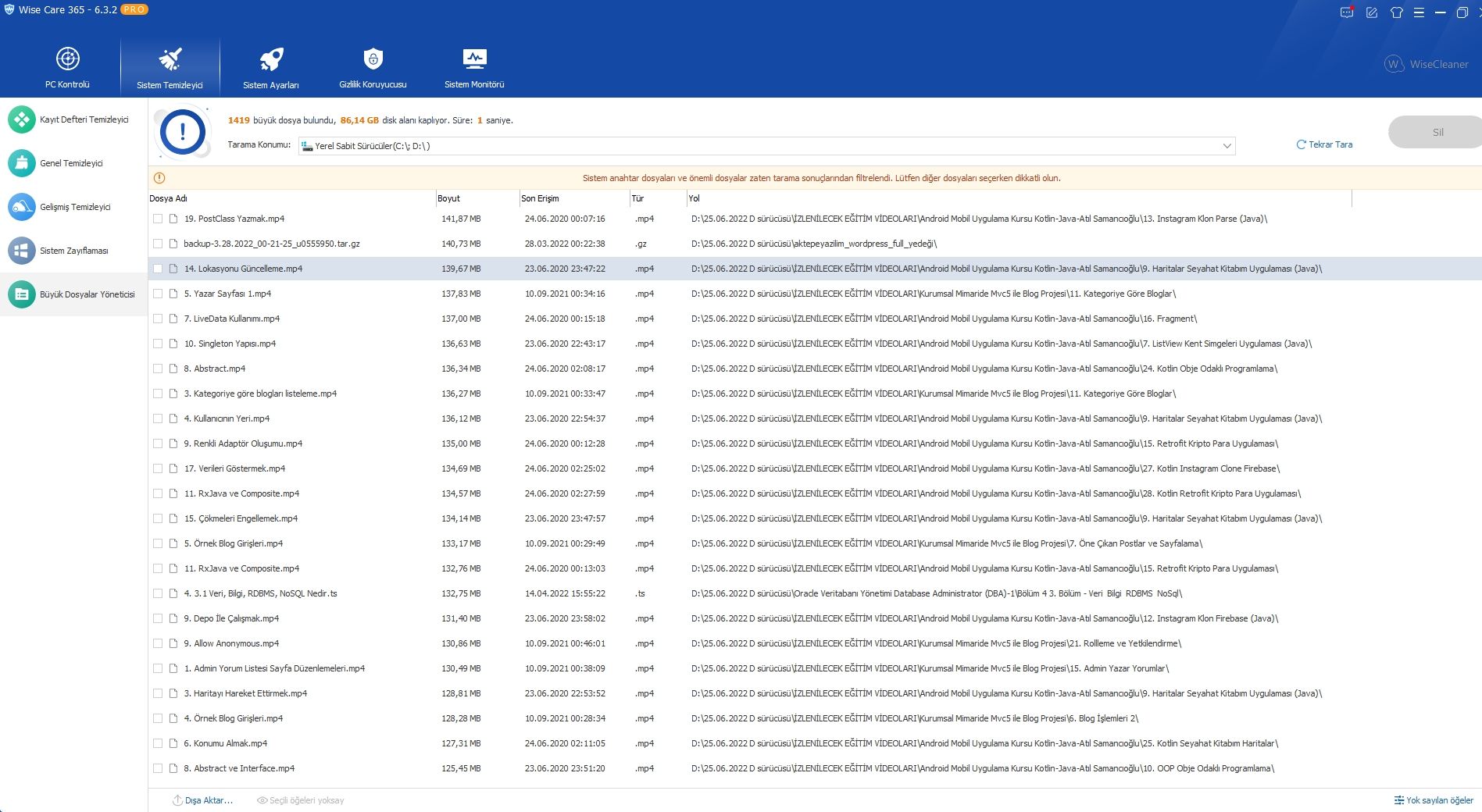Switch to the Sistem Monitörü tab
This screenshot has height=812, width=1482.
[x=473, y=66]
